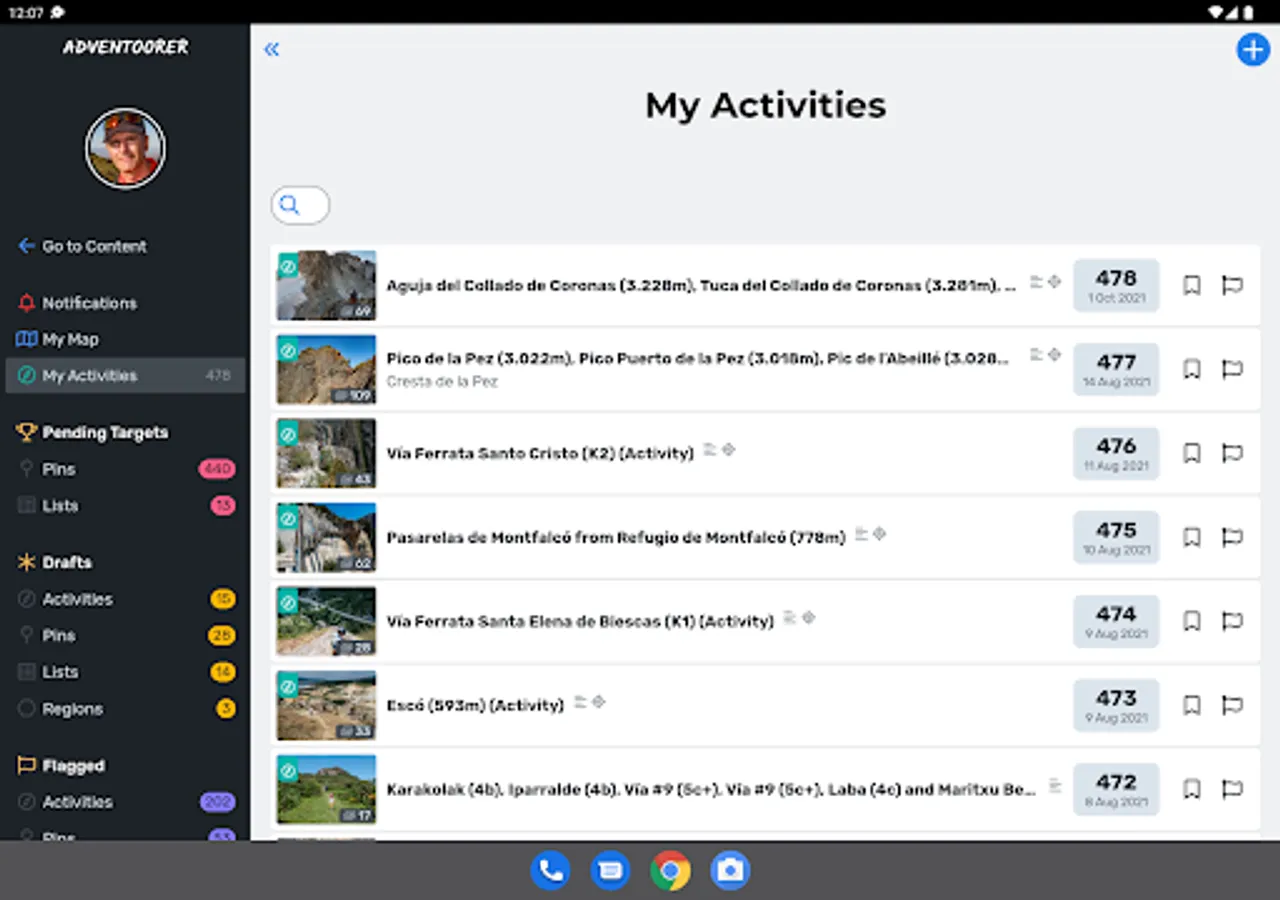This screenshot has width=1280, height=900.
Task: Go to Content via the back arrow link
Action: tap(83, 246)
